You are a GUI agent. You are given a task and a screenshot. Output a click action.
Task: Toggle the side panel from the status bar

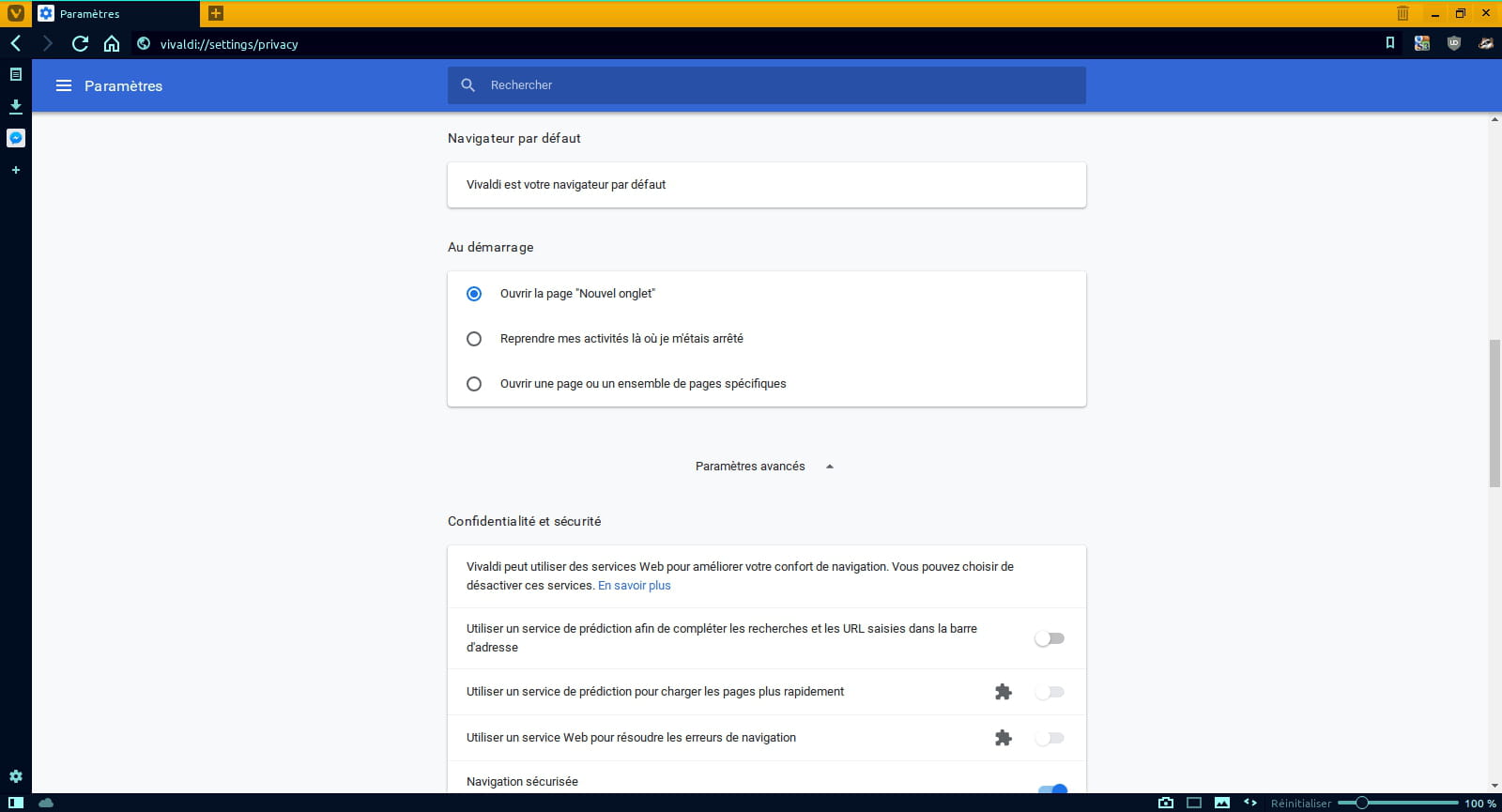pos(16,803)
